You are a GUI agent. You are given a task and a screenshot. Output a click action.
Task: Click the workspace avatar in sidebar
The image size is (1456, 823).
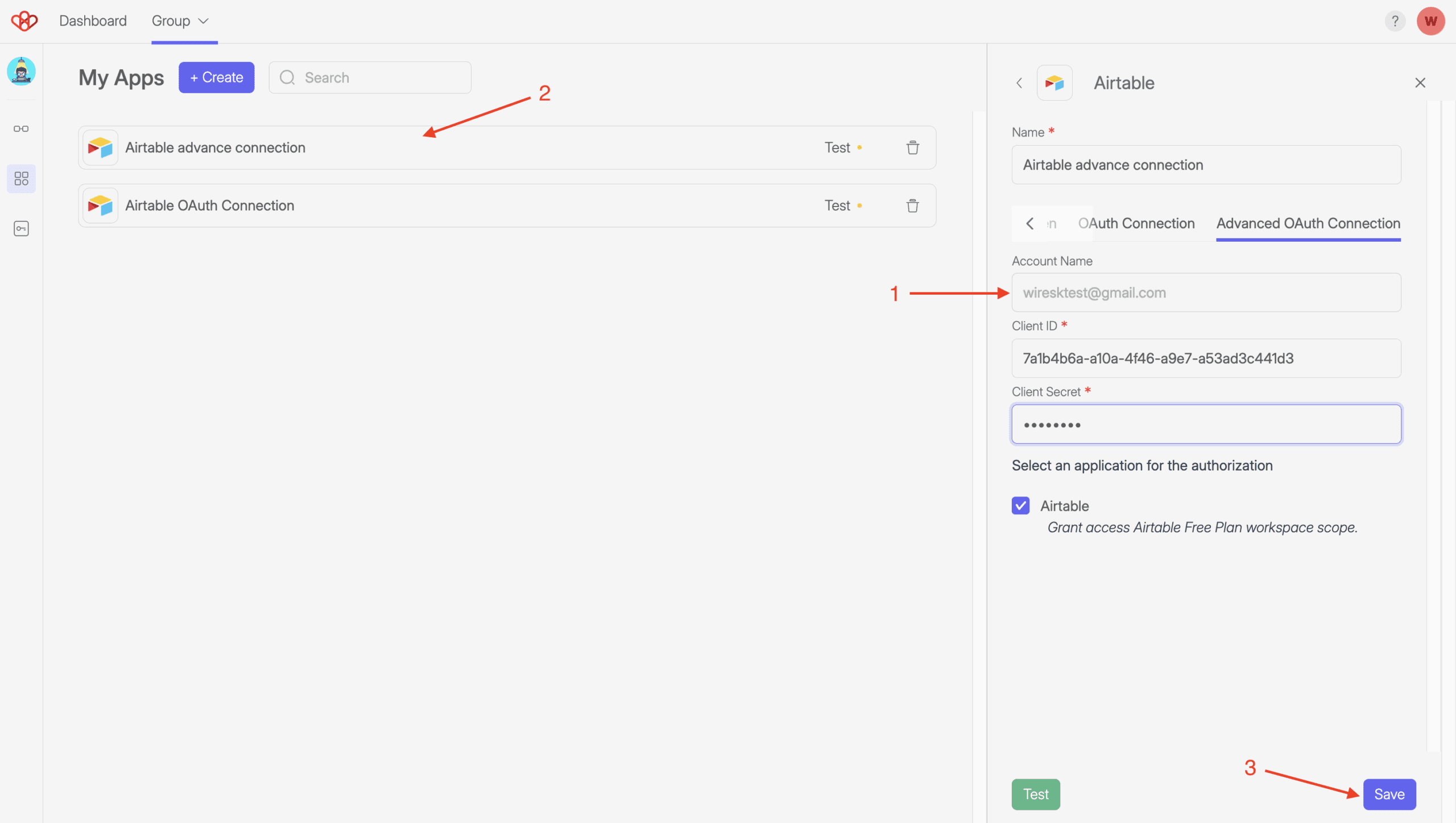click(x=21, y=71)
